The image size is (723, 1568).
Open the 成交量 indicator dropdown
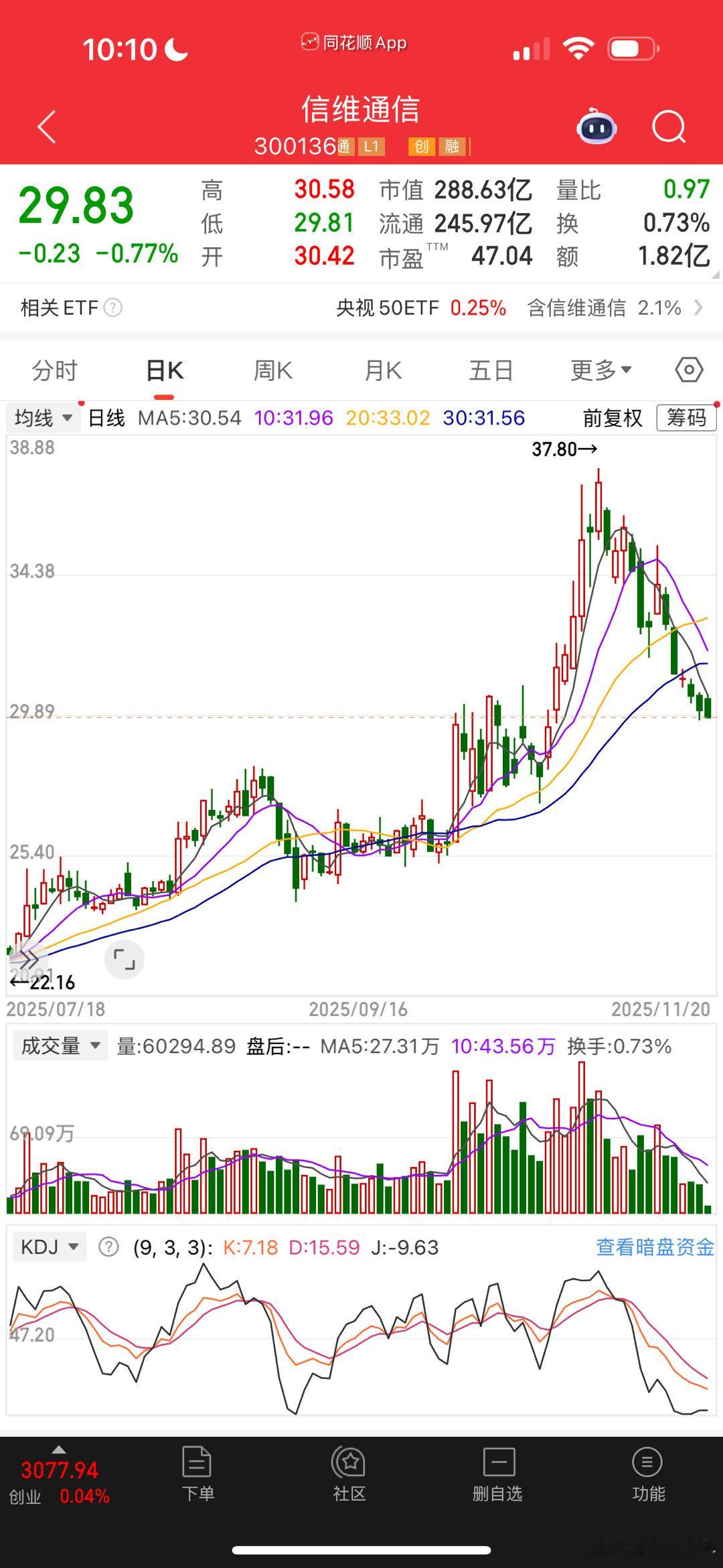[60, 1046]
